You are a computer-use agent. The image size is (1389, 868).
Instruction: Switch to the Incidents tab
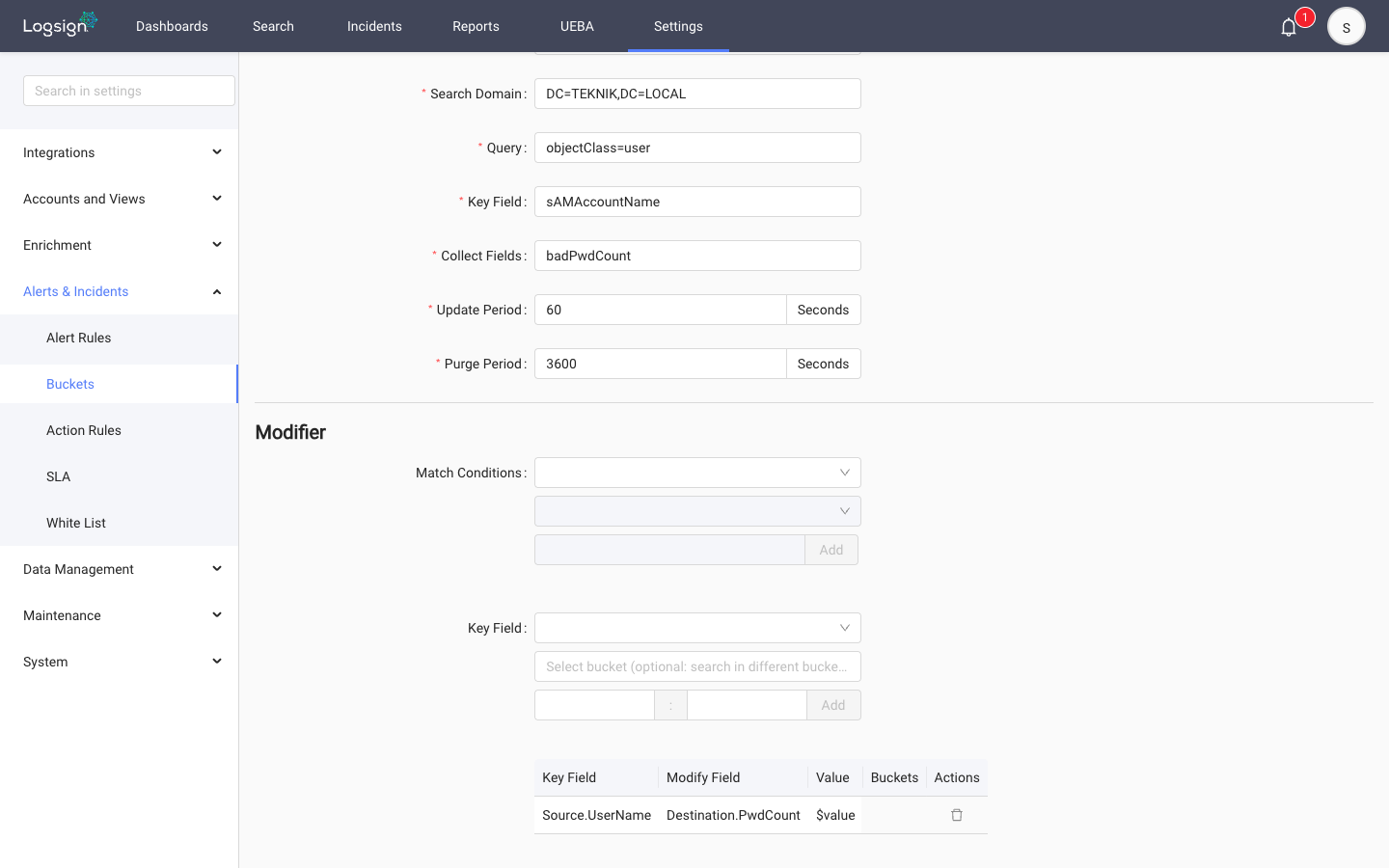(x=374, y=26)
